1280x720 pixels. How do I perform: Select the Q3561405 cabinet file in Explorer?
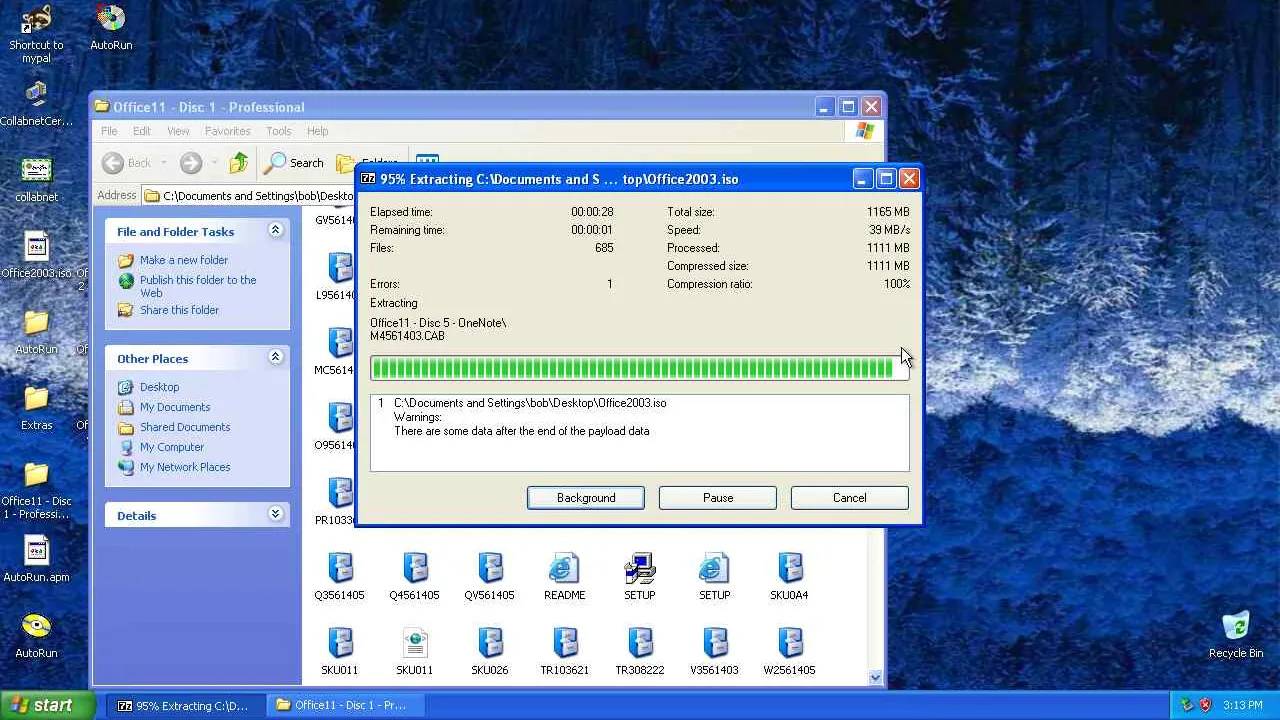(340, 578)
